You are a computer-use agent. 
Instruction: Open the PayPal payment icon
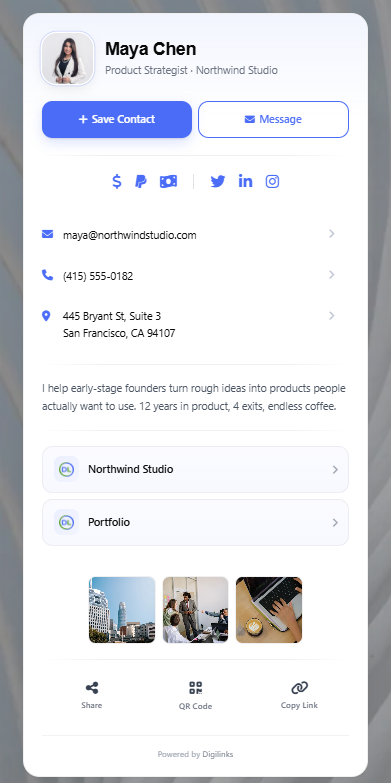point(141,181)
